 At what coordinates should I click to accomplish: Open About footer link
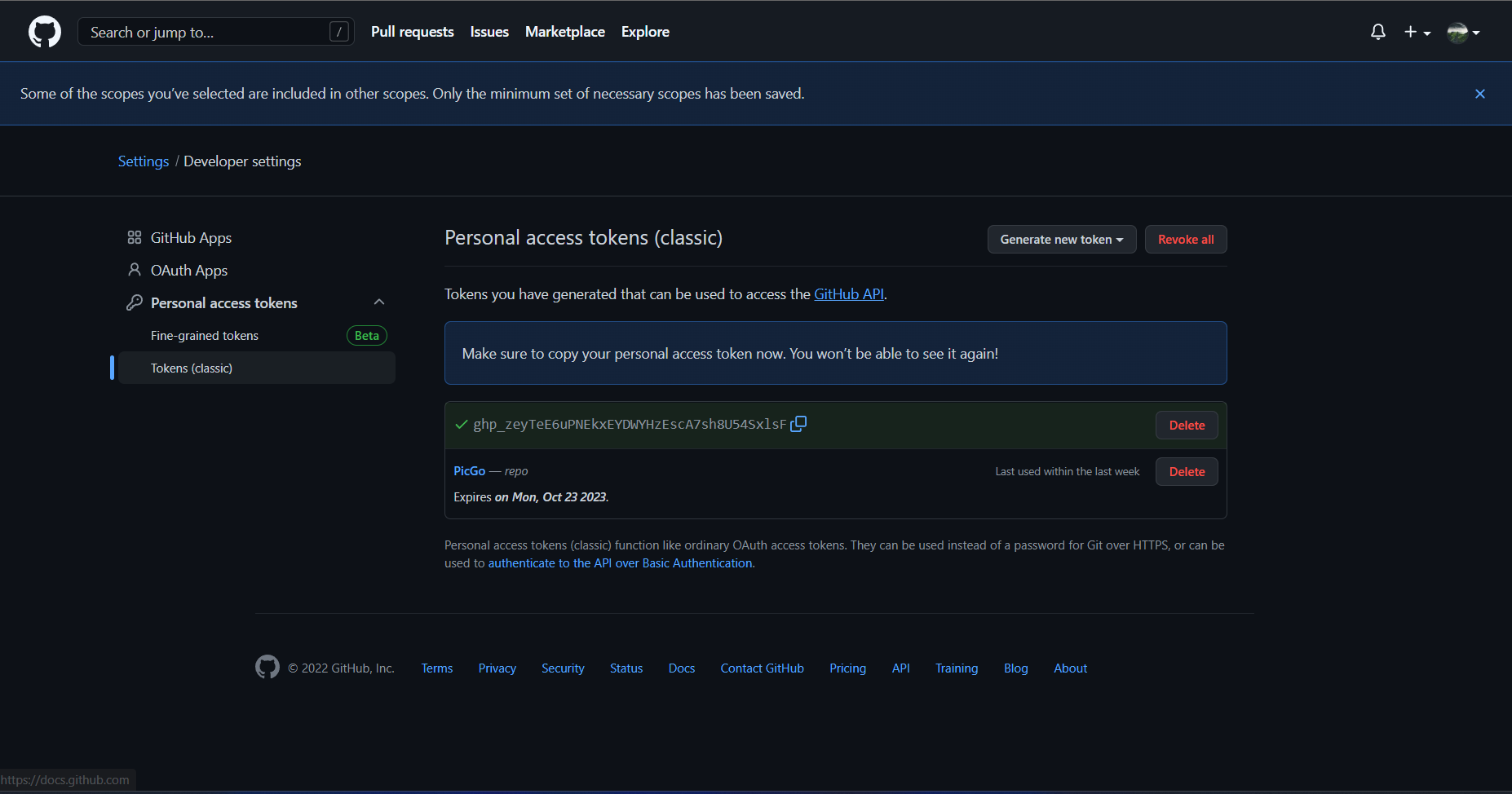tap(1071, 668)
